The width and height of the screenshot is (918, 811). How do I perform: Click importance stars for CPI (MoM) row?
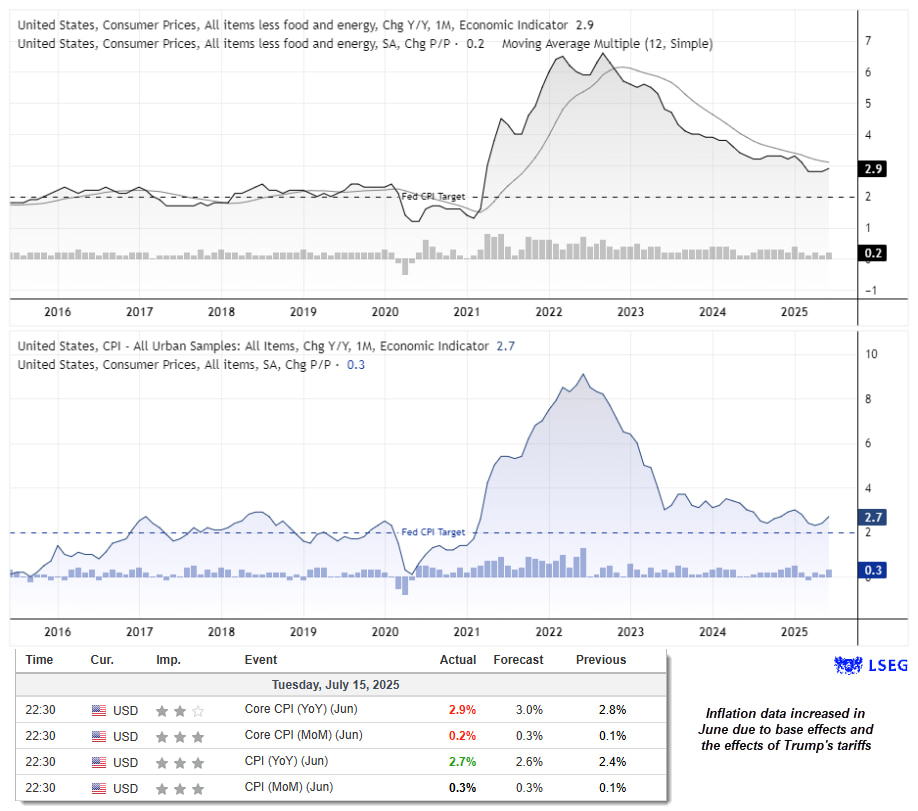pyautogui.click(x=179, y=788)
